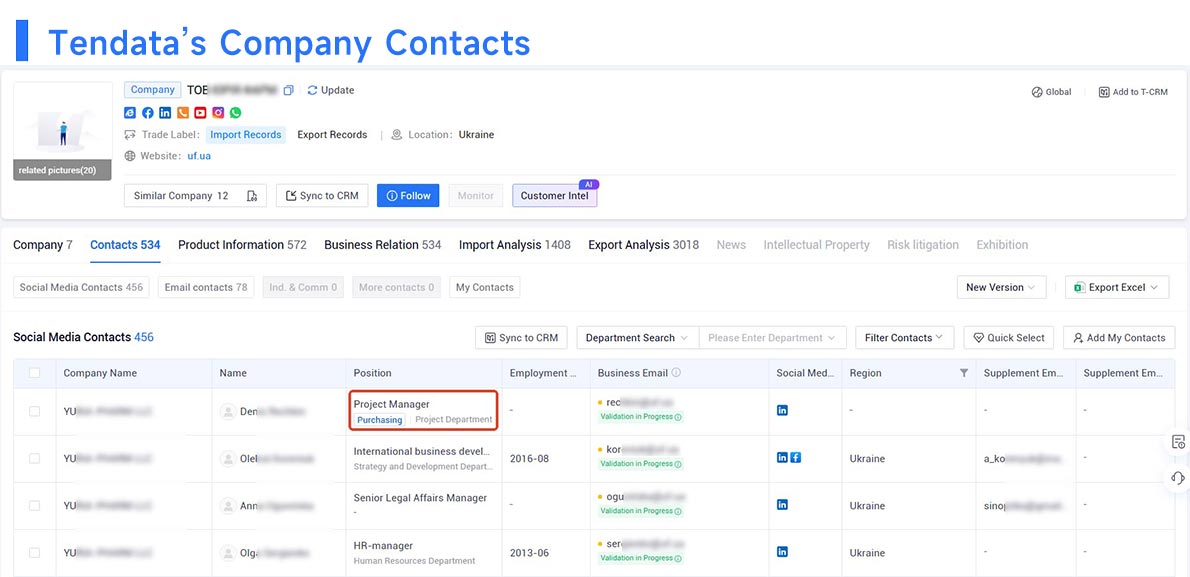
Task: Open the company's YouTube icon
Action: pos(200,112)
